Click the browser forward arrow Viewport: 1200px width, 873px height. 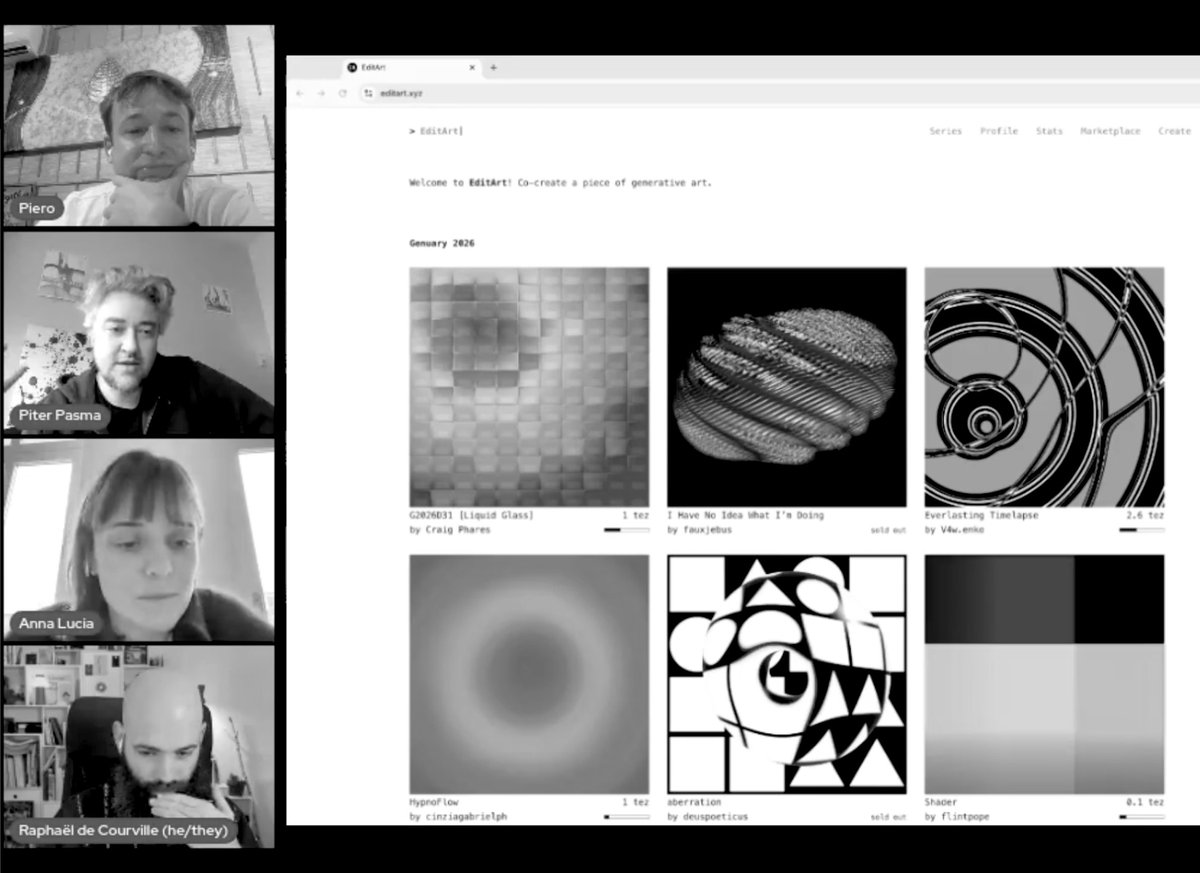point(321,93)
